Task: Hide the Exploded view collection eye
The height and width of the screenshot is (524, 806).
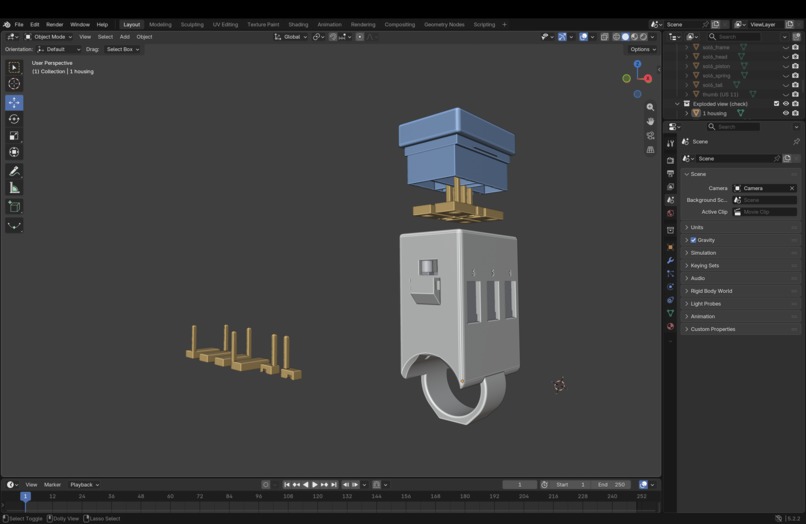Action: [x=785, y=104]
